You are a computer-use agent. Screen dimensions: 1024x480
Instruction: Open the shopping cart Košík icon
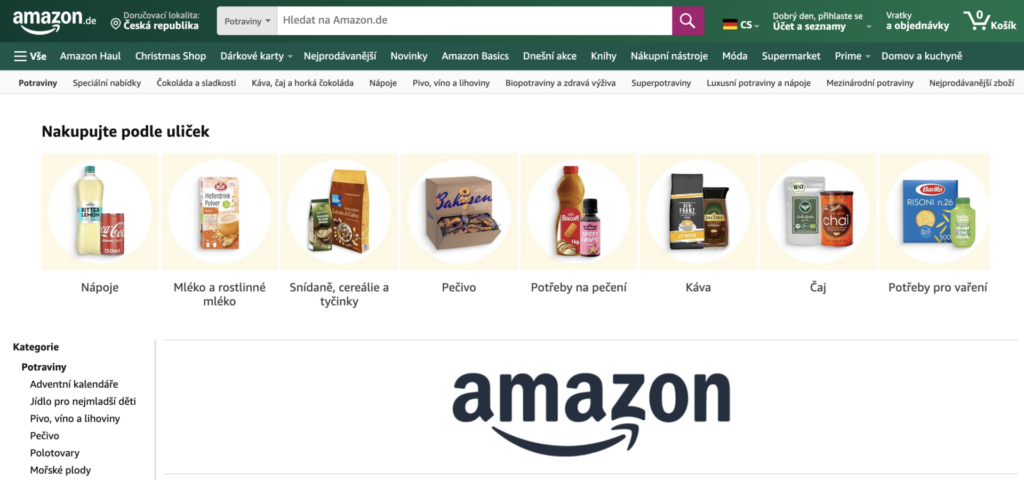[x=989, y=21]
